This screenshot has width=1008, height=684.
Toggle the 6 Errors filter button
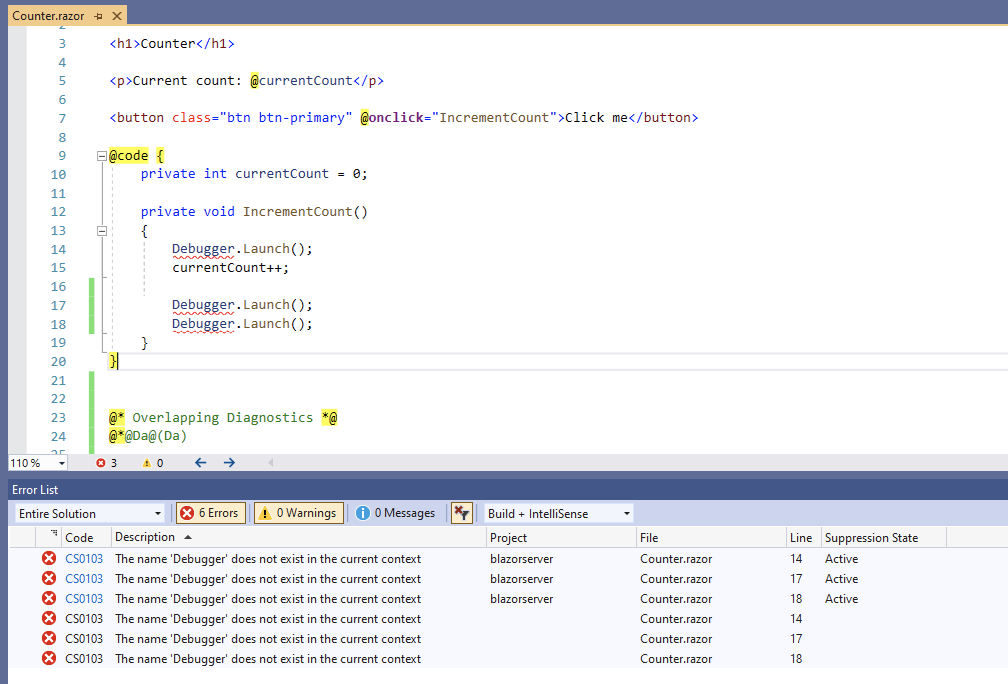(x=210, y=512)
